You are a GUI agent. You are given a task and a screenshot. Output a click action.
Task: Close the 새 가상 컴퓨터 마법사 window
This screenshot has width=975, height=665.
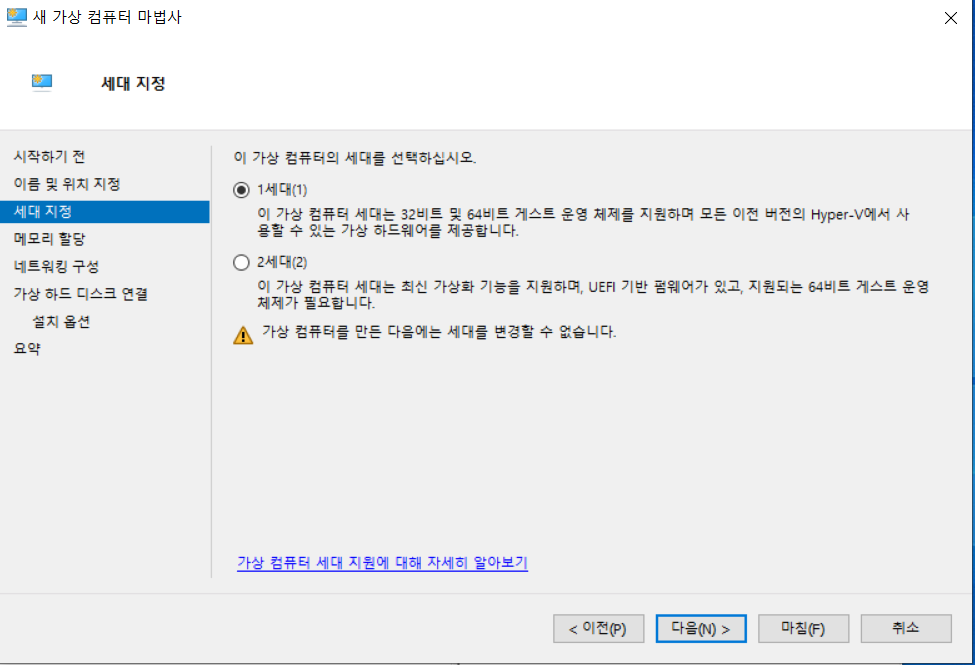(951, 18)
